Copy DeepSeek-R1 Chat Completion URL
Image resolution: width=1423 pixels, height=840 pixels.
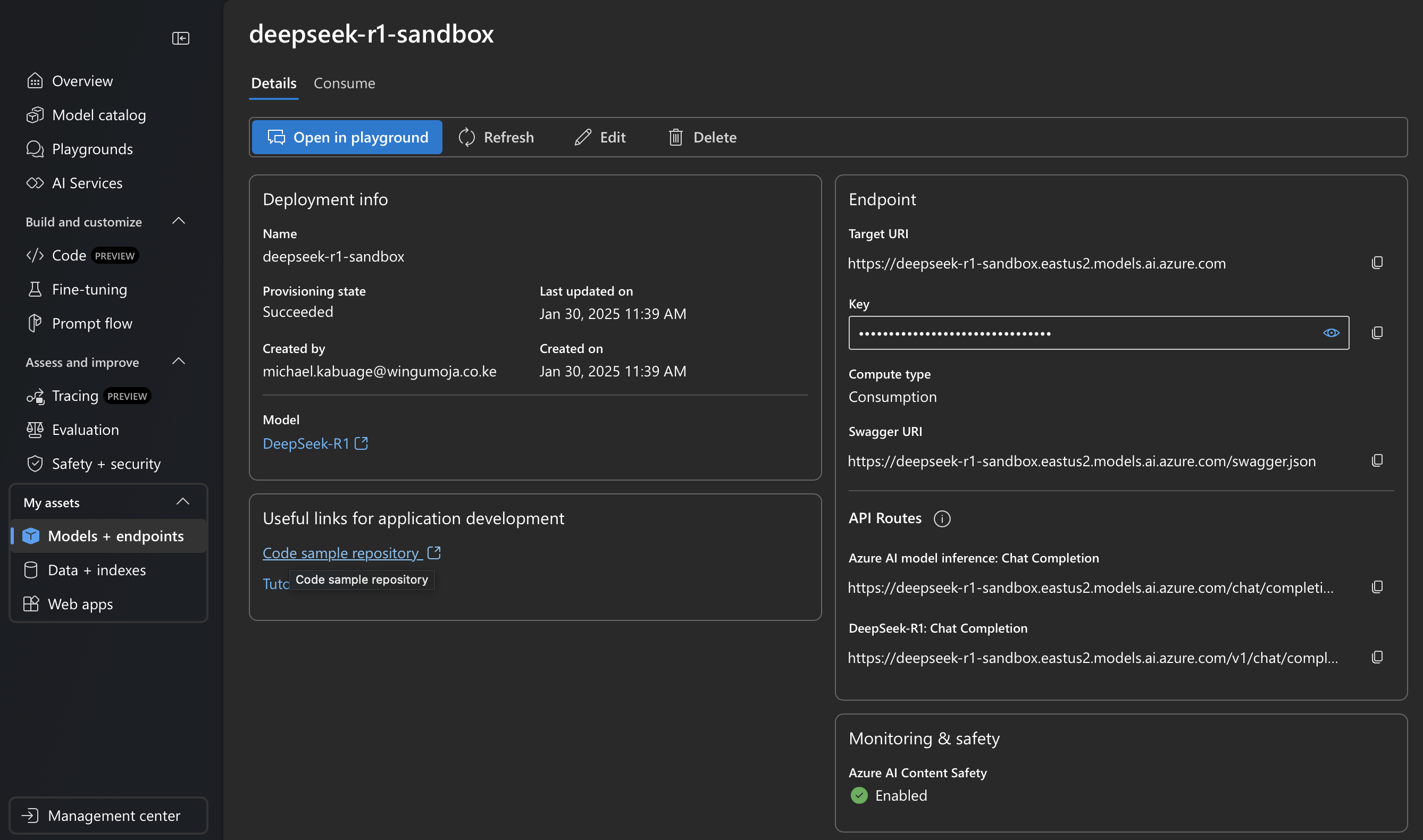(1377, 657)
